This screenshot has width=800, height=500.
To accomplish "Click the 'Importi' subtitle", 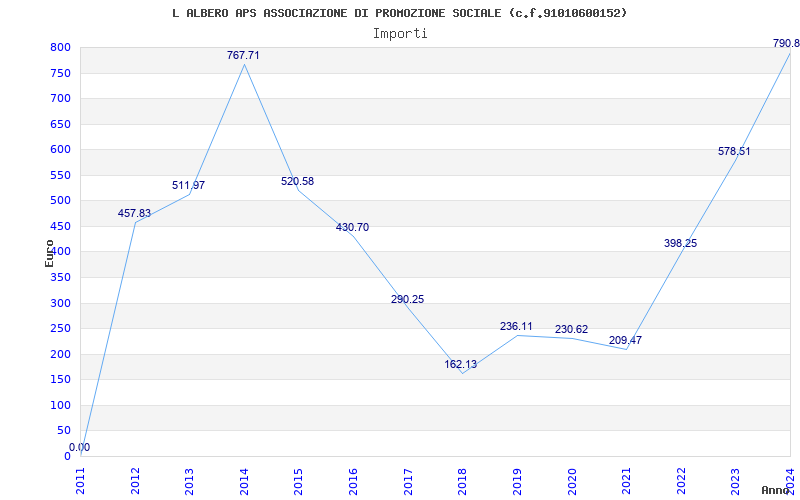I will click(400, 34).
